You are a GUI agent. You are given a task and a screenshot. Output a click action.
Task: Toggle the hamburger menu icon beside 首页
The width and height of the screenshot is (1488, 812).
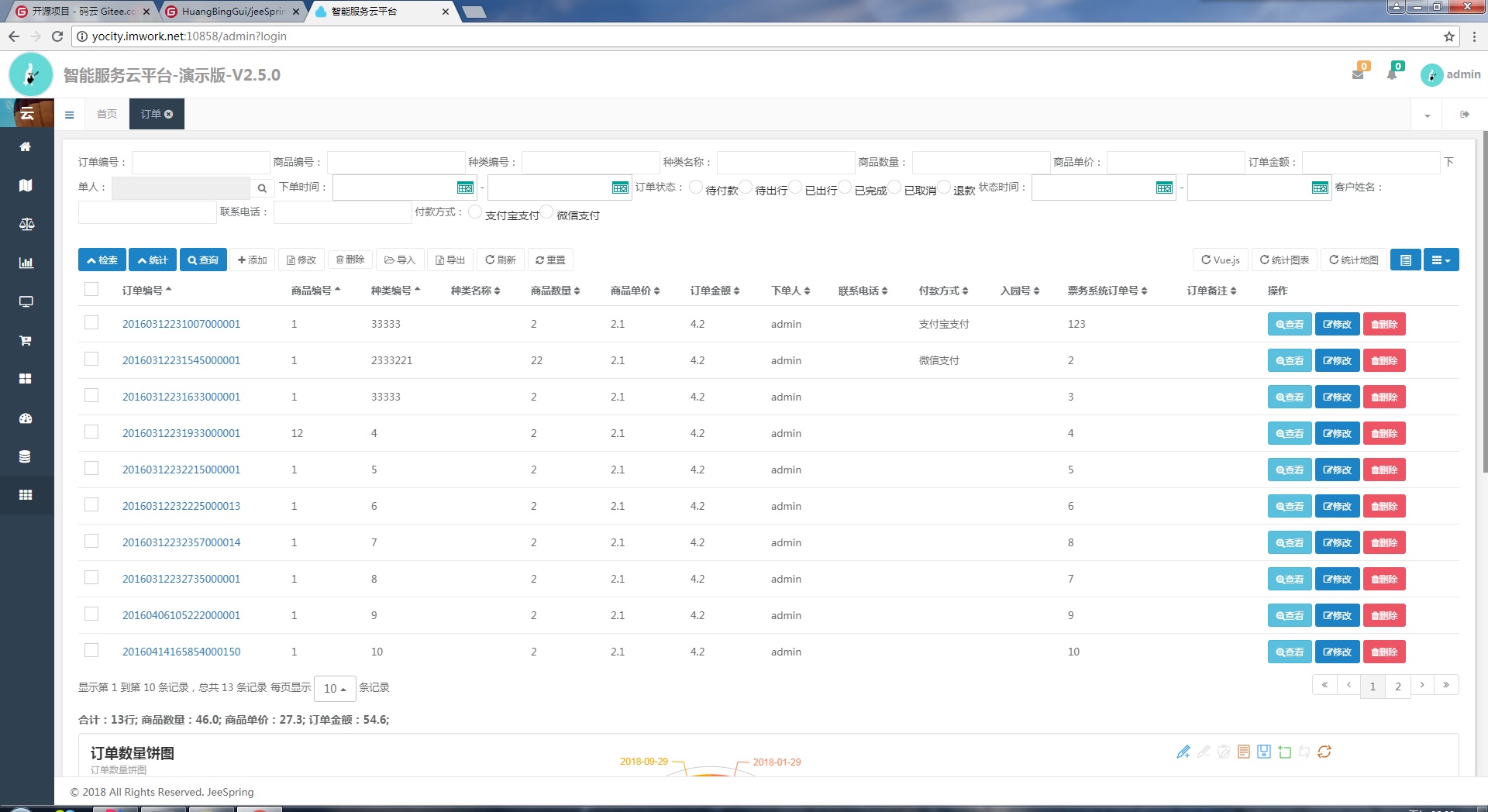tap(70, 115)
